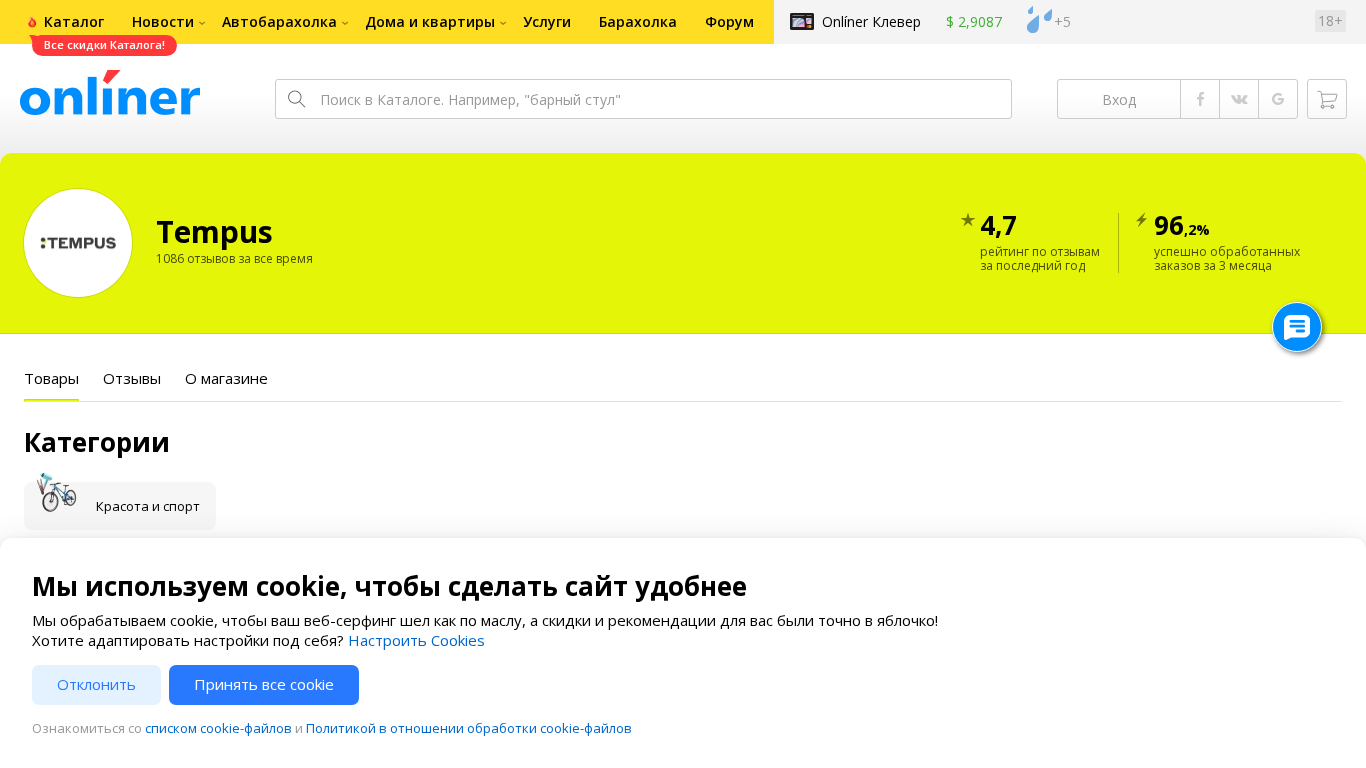Expand the Новости dropdown arrow

[x=202, y=23]
